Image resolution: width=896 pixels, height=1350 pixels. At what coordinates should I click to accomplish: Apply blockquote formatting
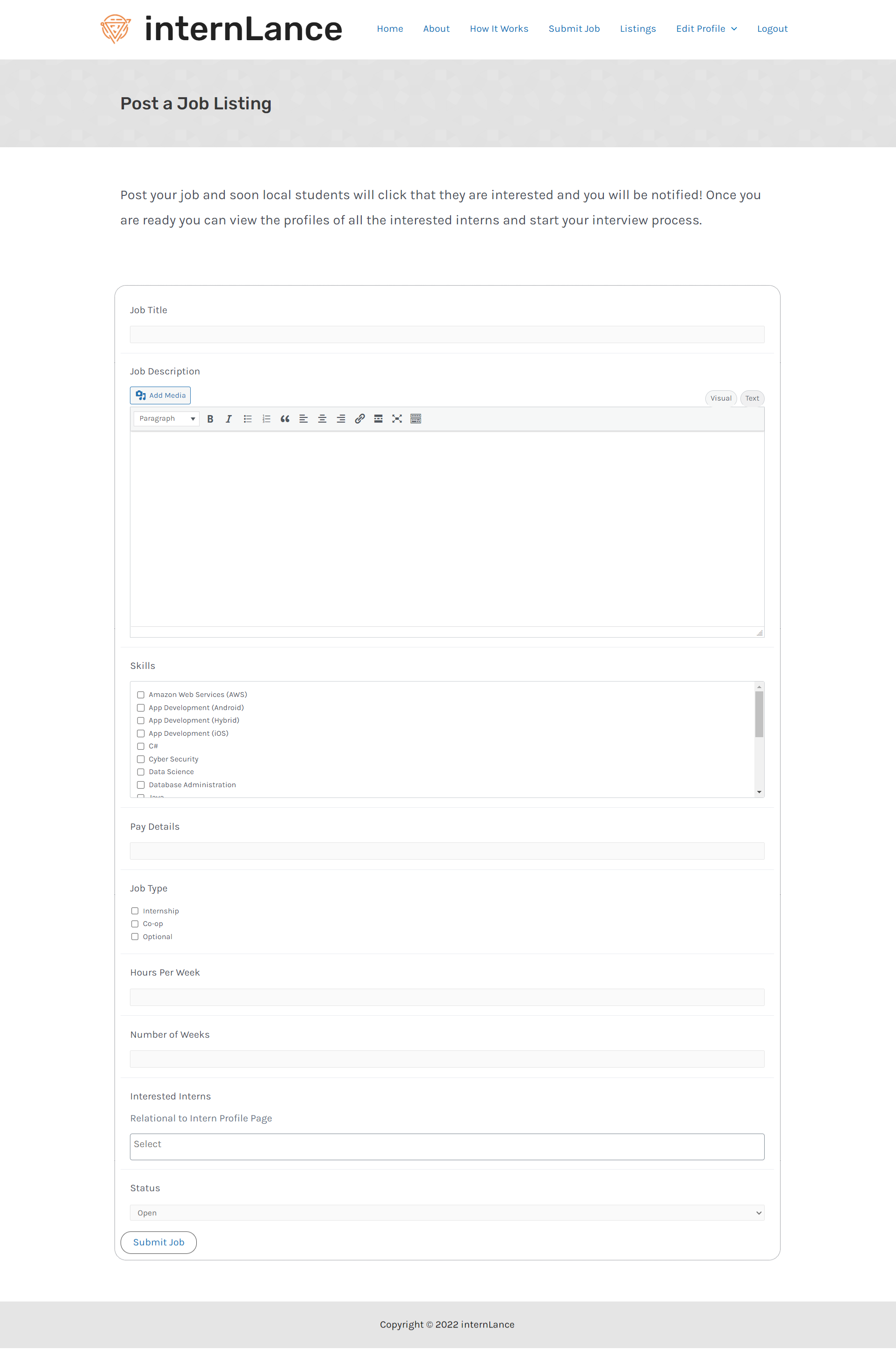point(285,419)
